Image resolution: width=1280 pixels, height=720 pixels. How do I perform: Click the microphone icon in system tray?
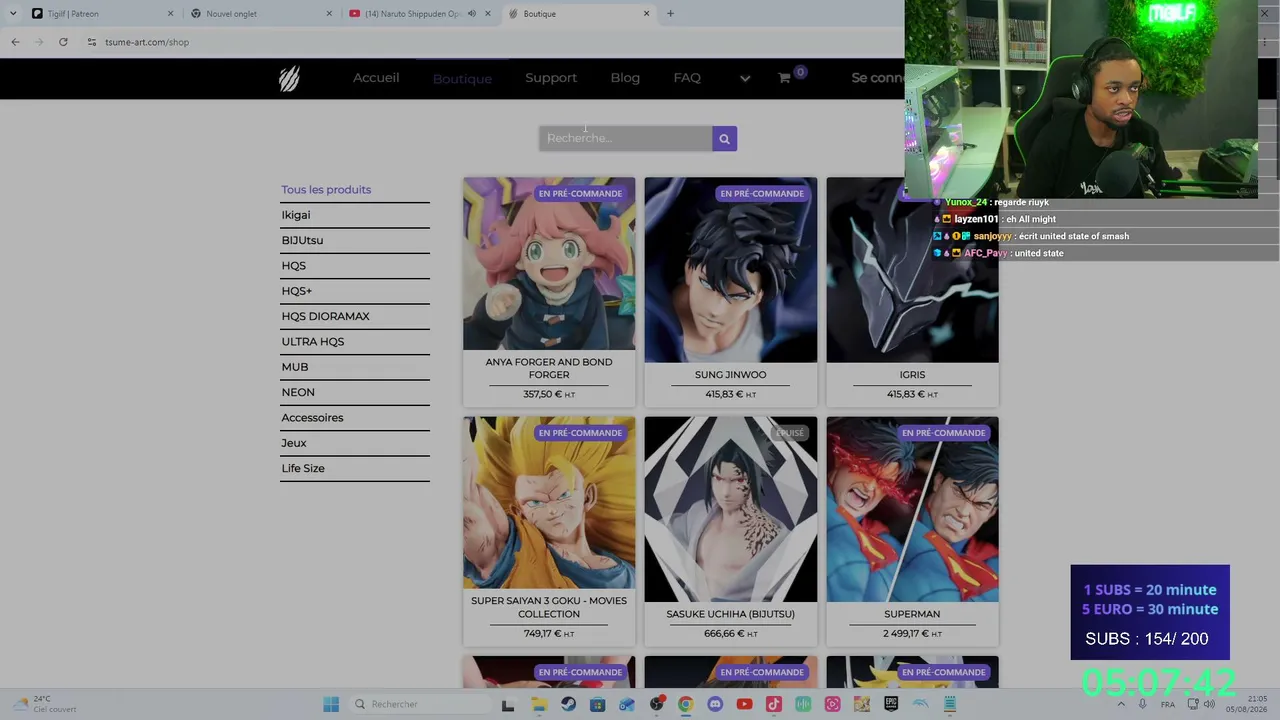coord(1142,704)
